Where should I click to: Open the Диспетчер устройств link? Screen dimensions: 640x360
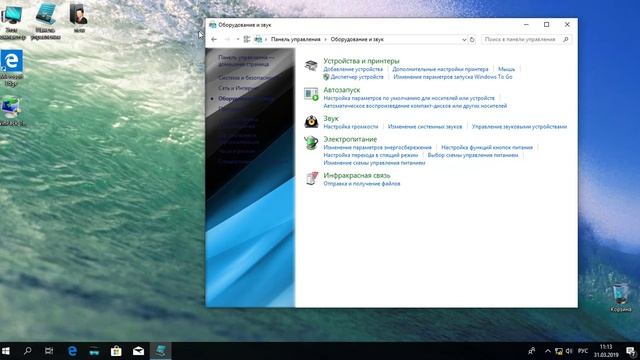click(357, 77)
